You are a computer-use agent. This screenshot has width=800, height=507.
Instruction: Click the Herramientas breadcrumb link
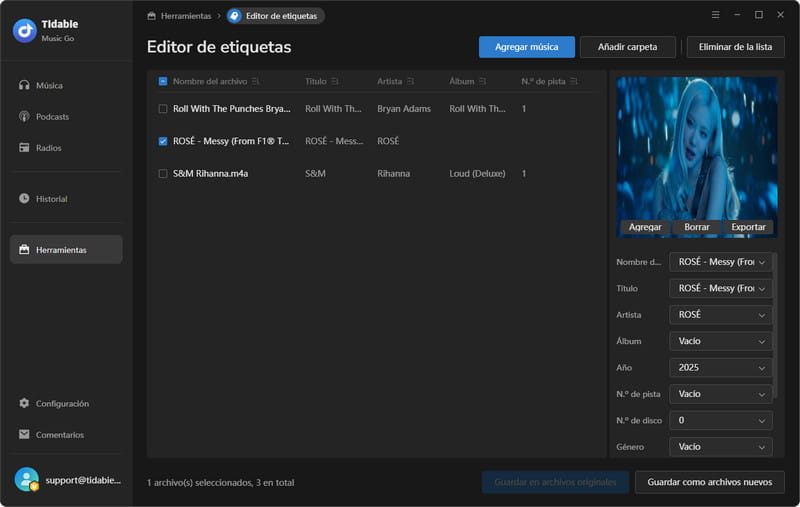(x=186, y=16)
